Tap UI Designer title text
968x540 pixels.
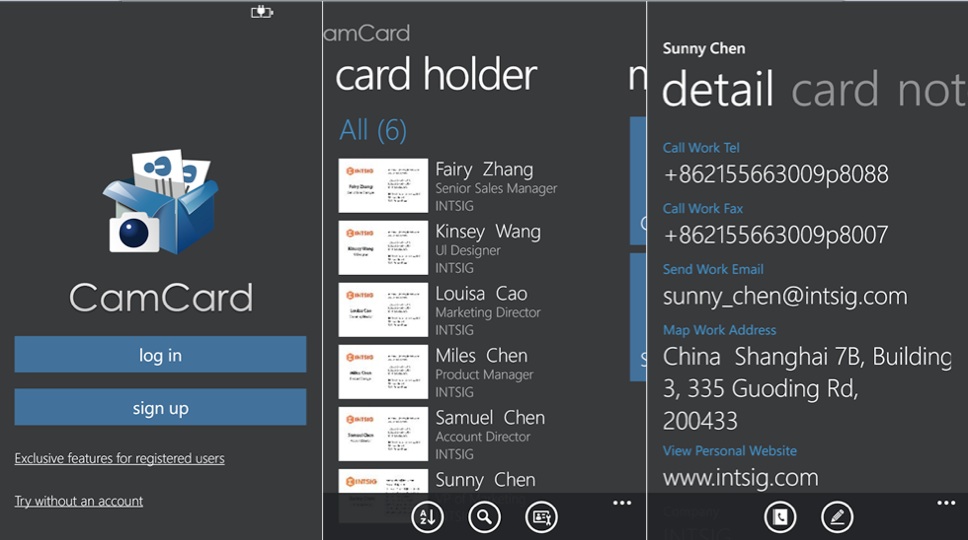tap(467, 251)
